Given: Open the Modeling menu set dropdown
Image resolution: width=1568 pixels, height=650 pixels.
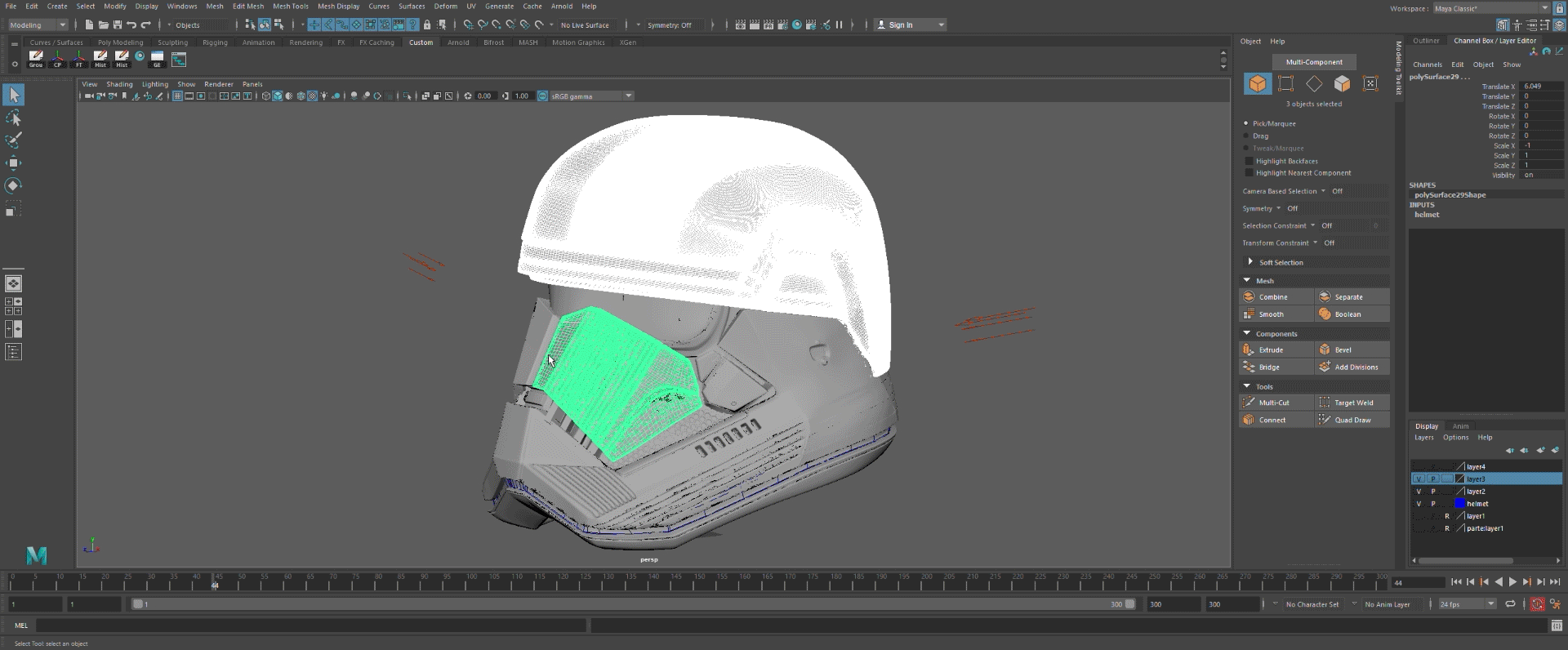Looking at the screenshot, I should [x=38, y=25].
